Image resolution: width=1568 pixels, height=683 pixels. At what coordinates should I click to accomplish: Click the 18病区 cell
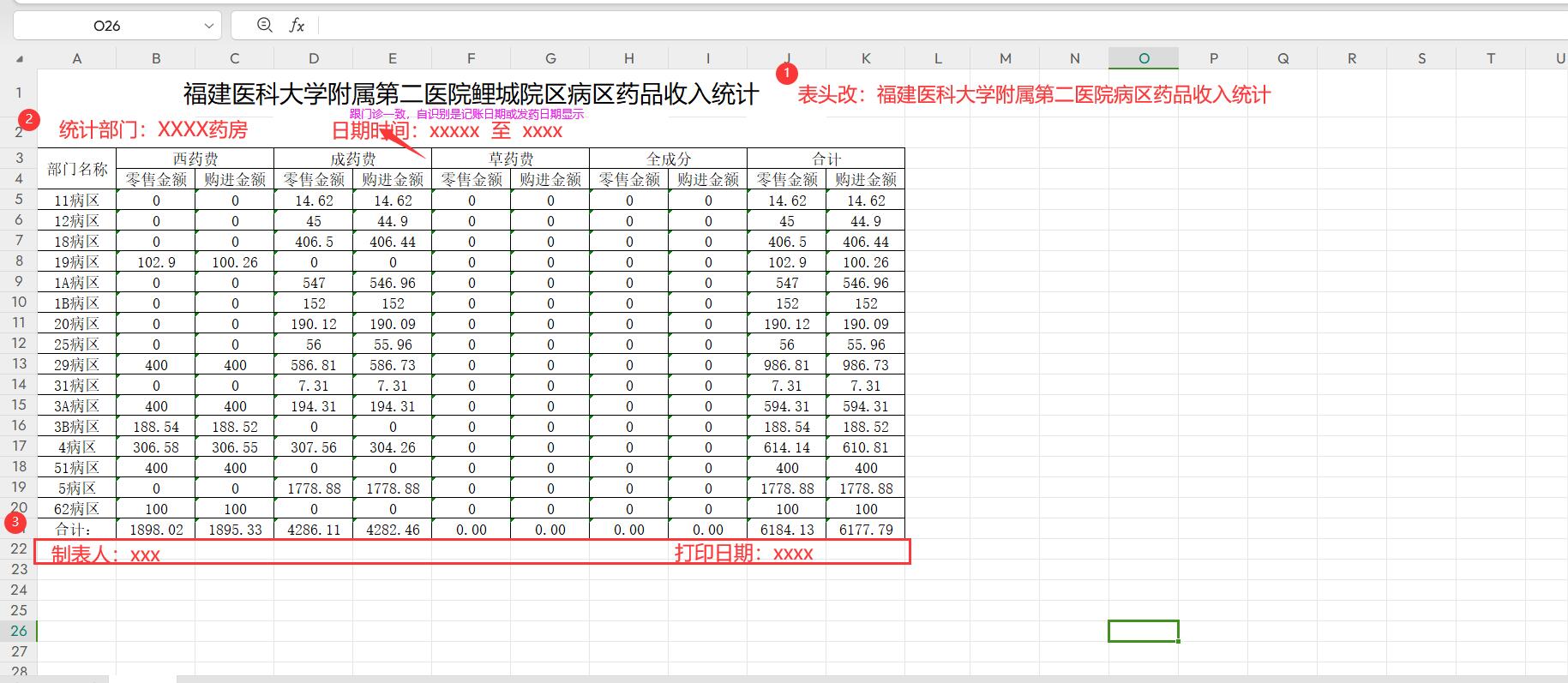coord(77,242)
